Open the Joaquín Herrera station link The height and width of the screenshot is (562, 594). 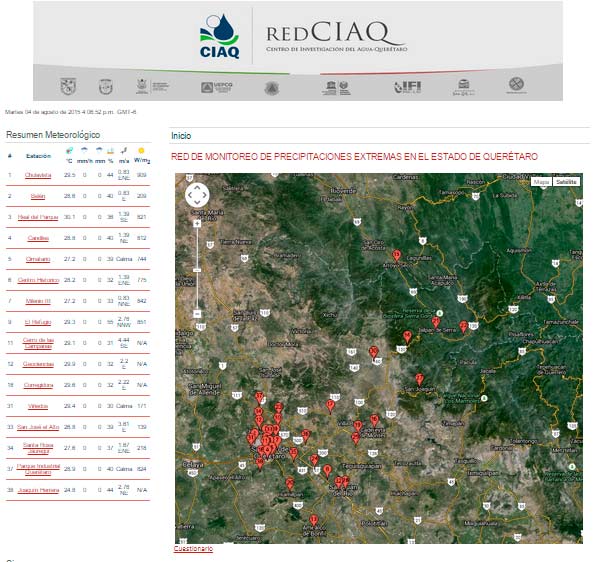tap(38, 490)
